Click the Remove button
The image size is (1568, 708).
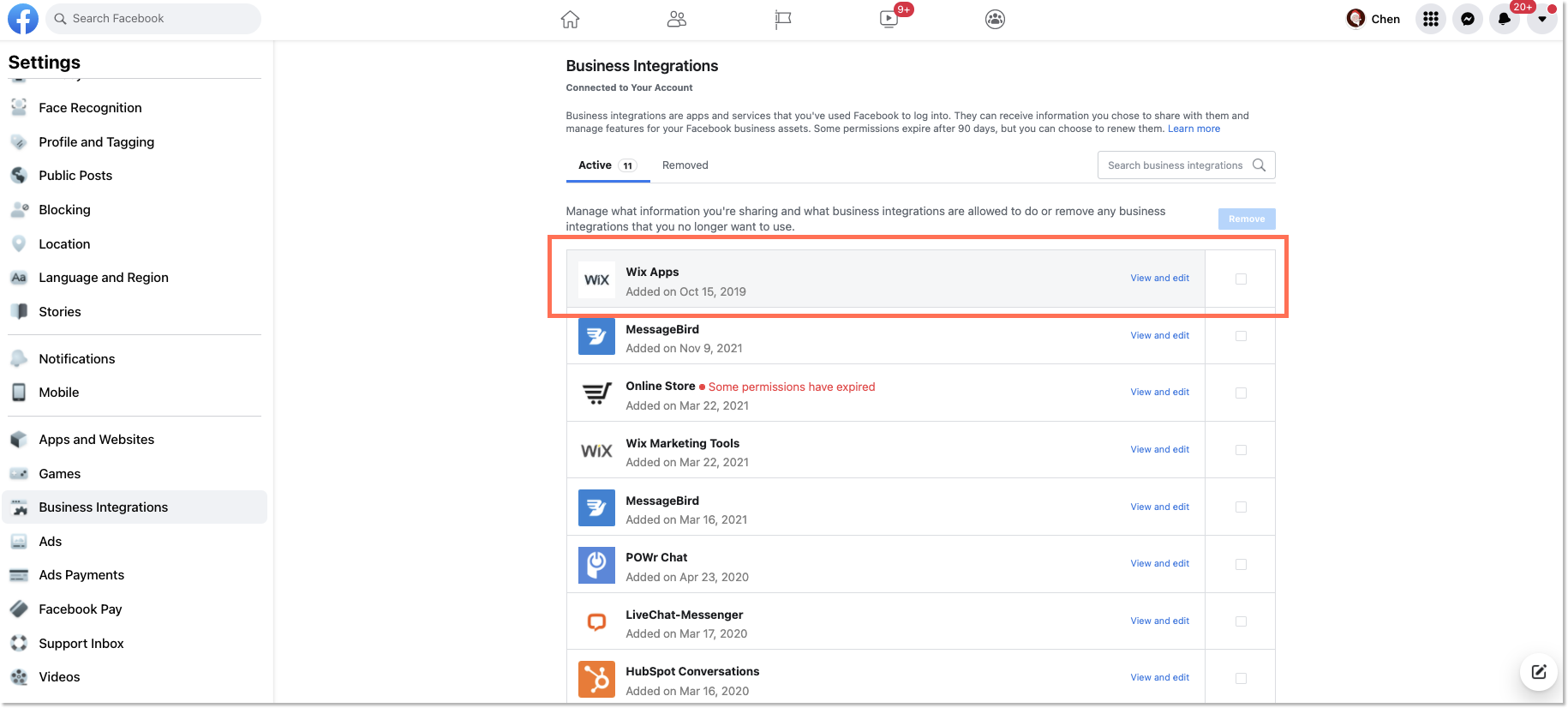1247,219
